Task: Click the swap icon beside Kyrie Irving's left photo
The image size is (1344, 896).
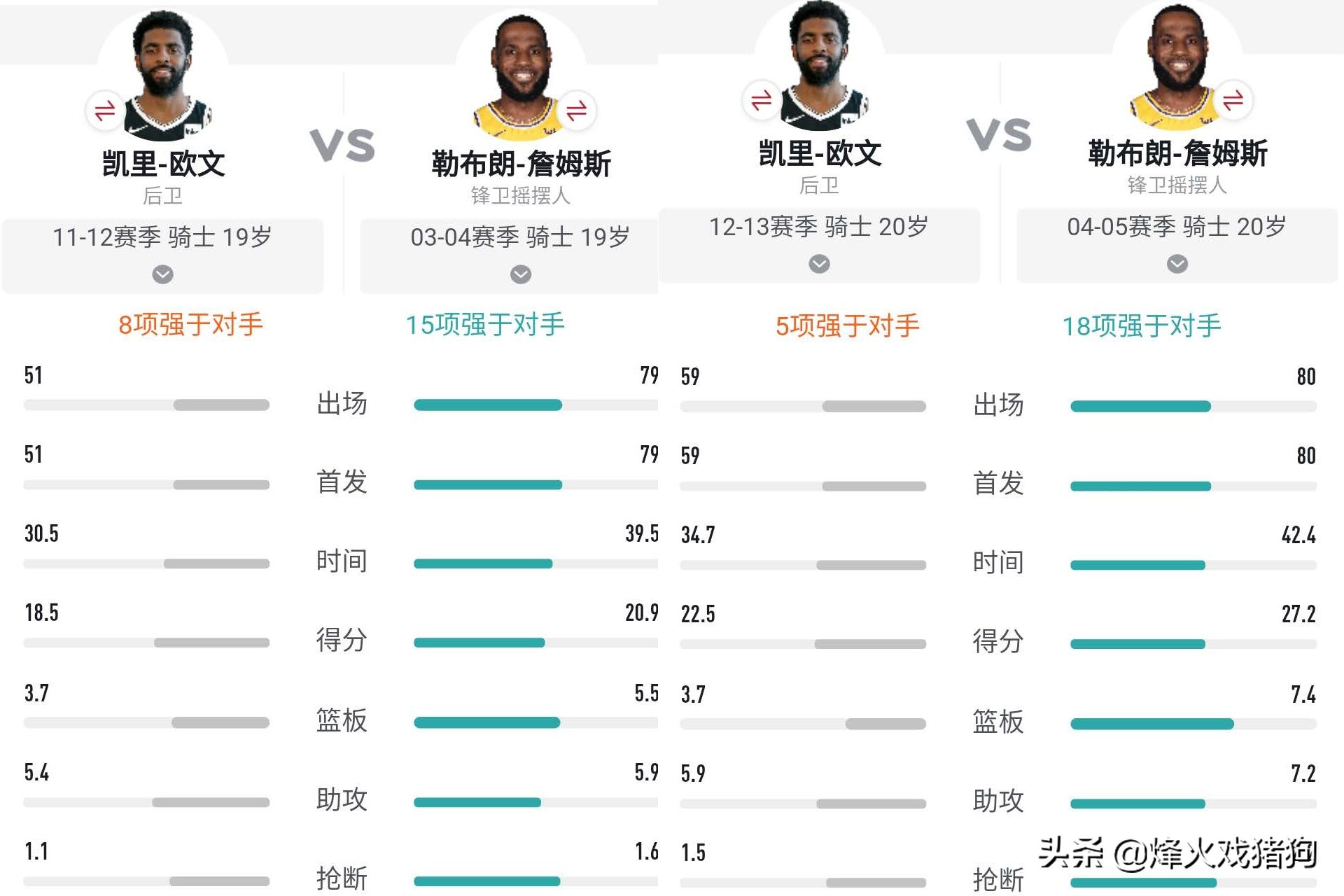Action: click(104, 111)
